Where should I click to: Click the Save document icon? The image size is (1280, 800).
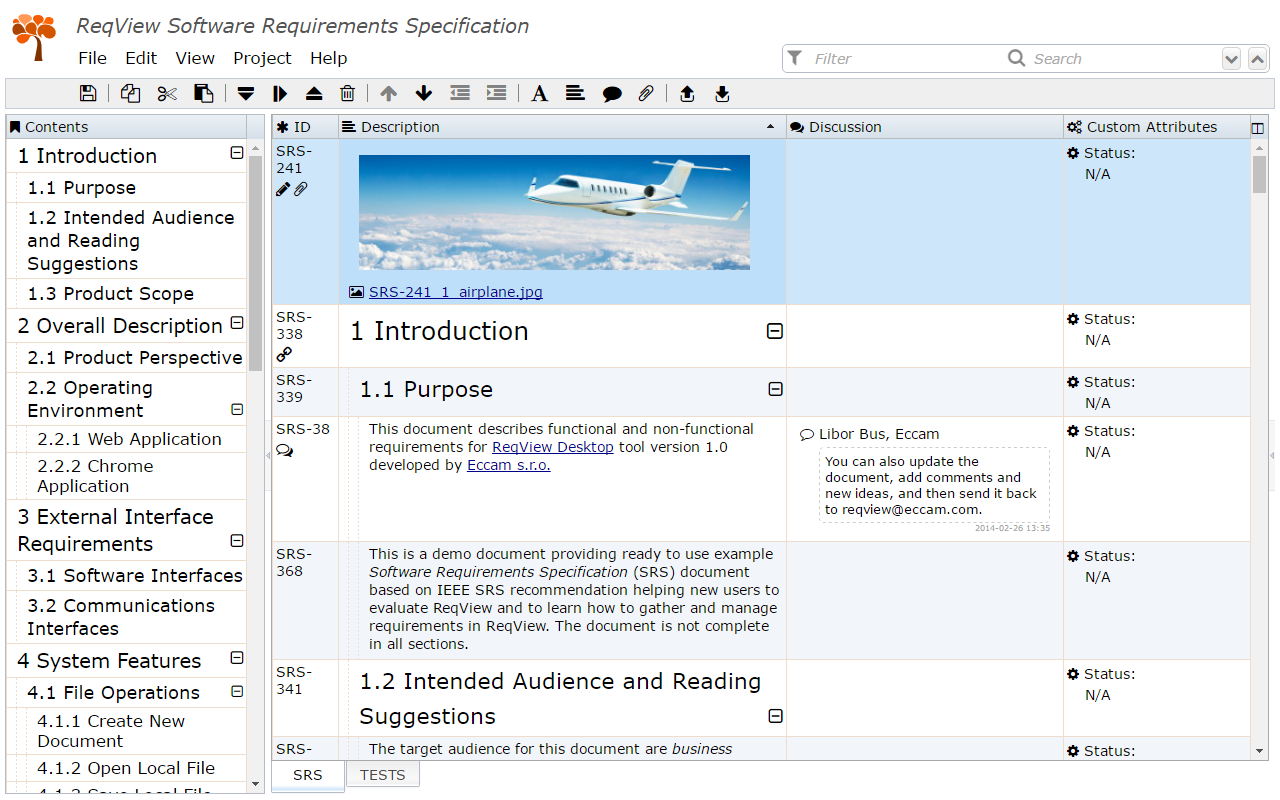click(x=88, y=93)
